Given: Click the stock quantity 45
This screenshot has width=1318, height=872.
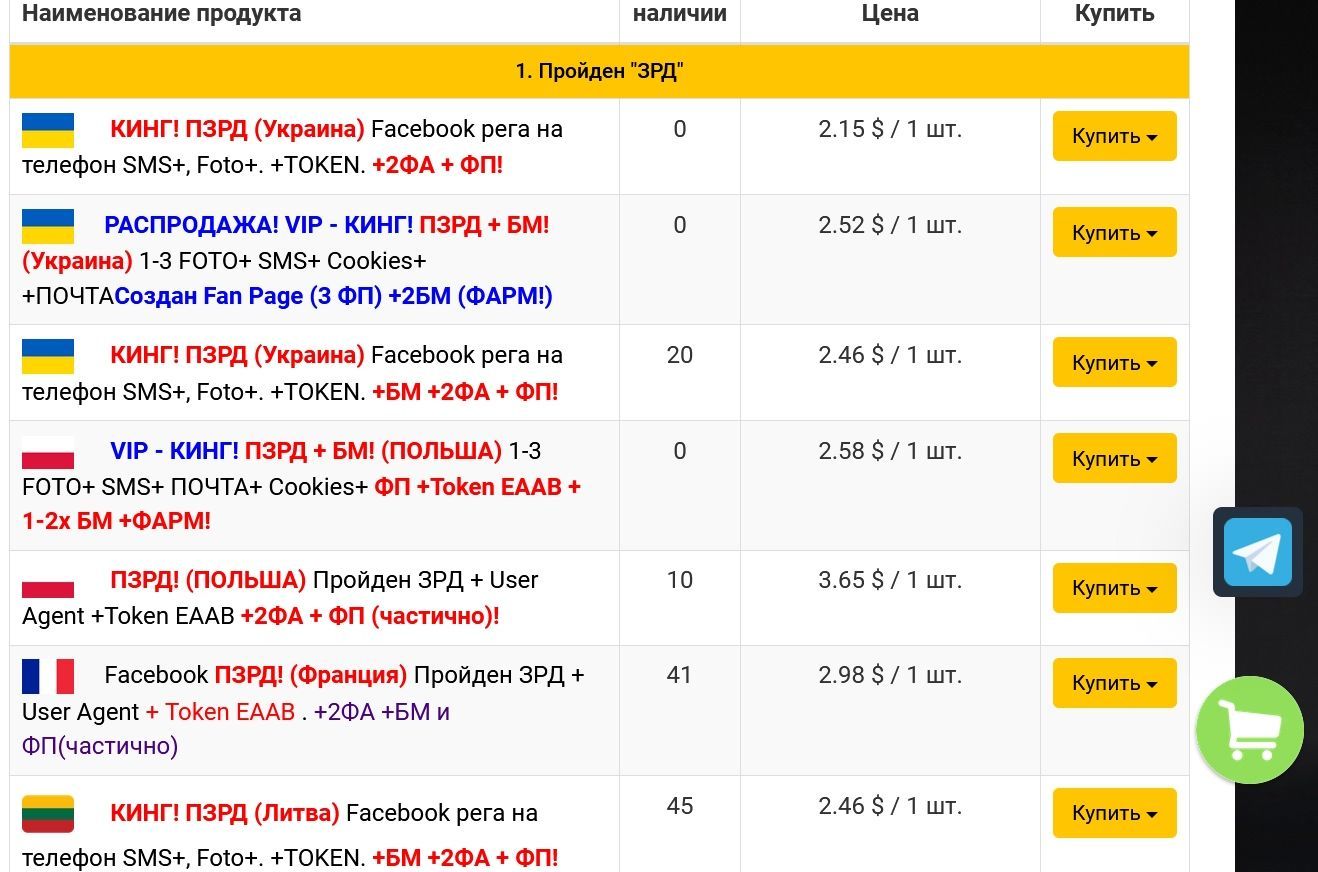Looking at the screenshot, I should coord(680,806).
